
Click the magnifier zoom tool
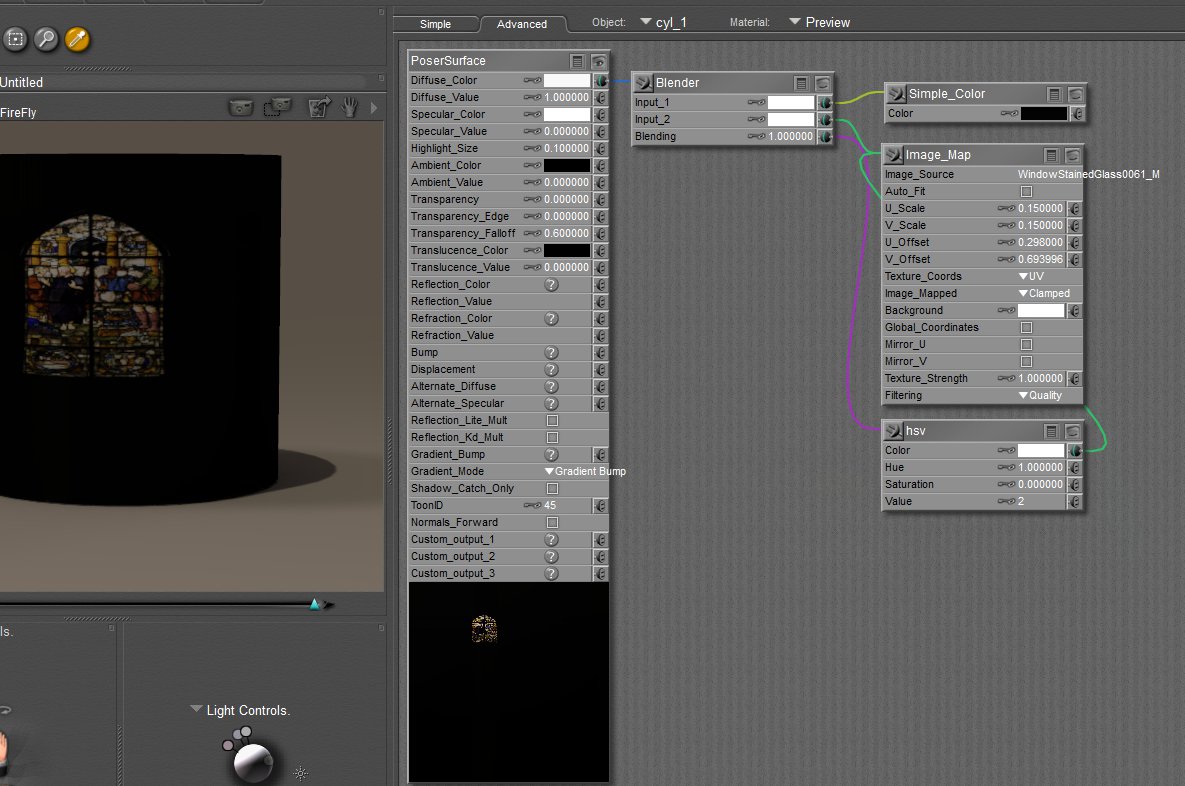(46, 39)
